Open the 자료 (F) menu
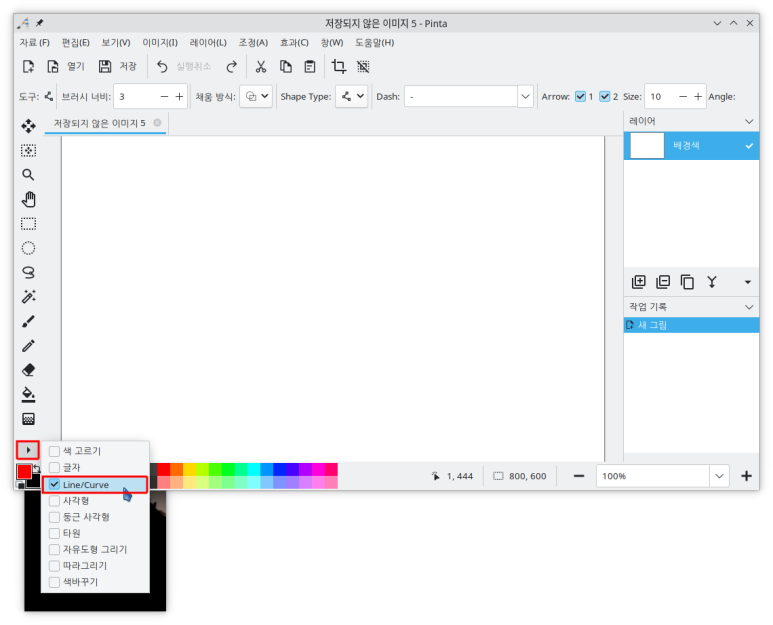773x625 pixels. pos(35,43)
